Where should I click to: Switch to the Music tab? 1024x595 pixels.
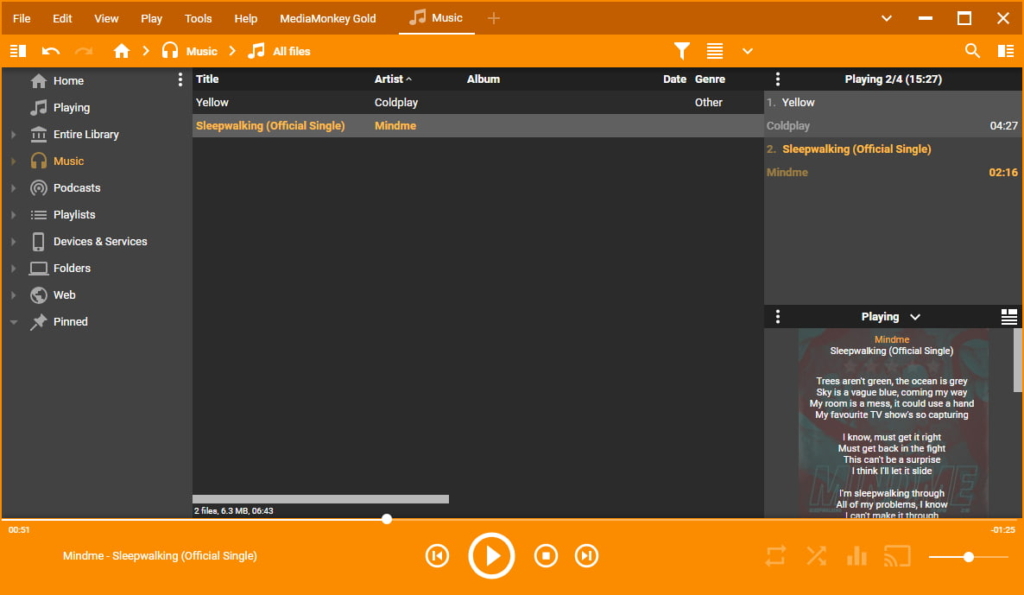pos(437,17)
